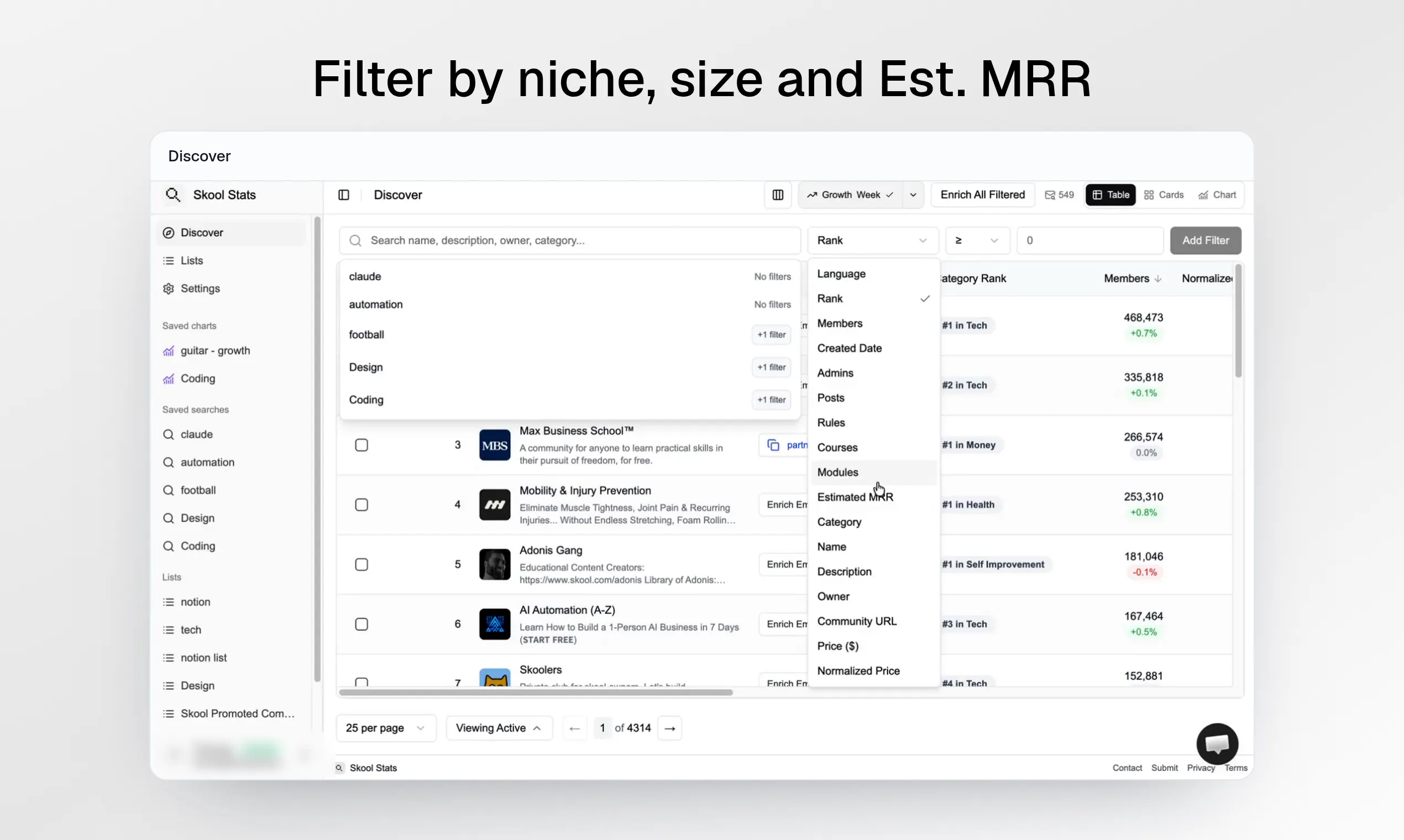This screenshot has width=1404, height=840.
Task: Open the notion list in the sidebar
Action: (x=194, y=658)
